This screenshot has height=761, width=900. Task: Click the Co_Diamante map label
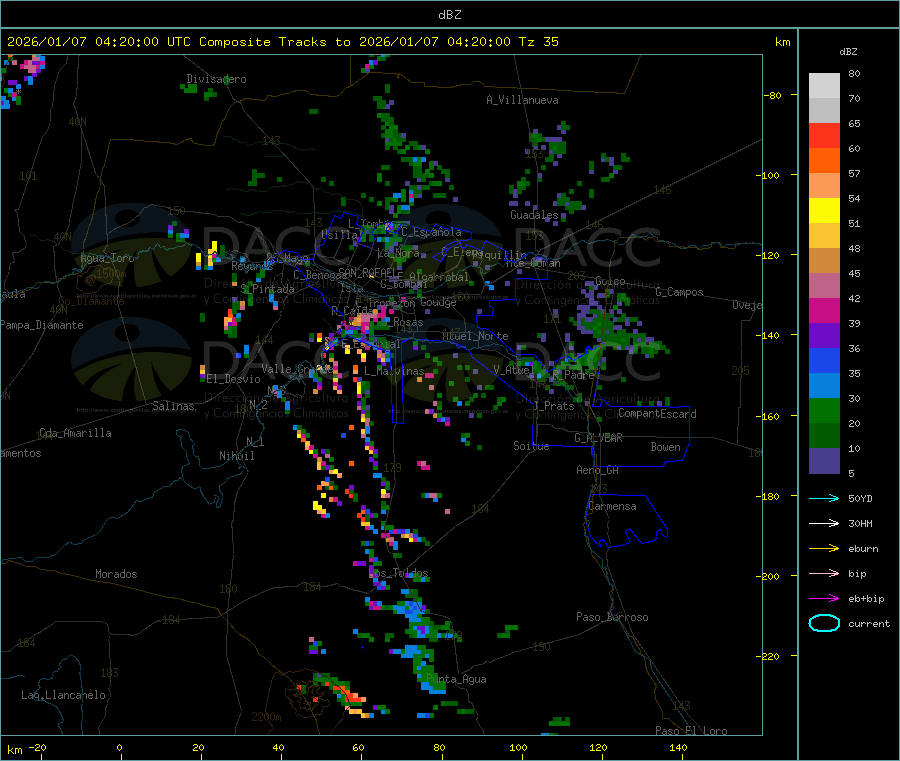pos(91,301)
